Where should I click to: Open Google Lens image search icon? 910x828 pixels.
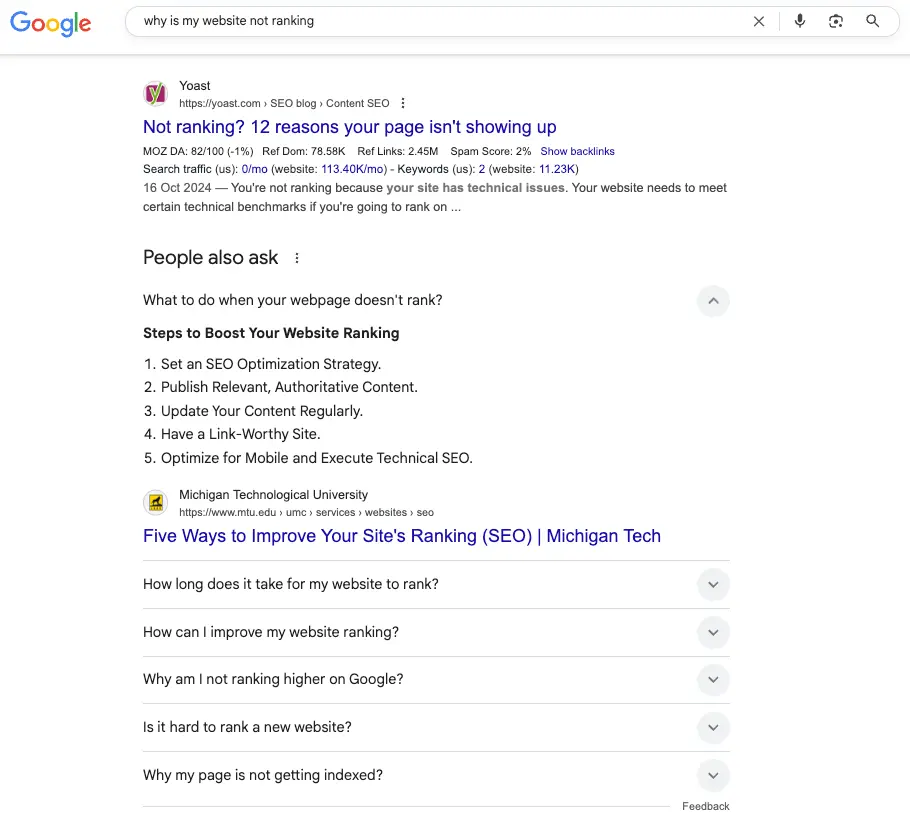[x=836, y=21]
